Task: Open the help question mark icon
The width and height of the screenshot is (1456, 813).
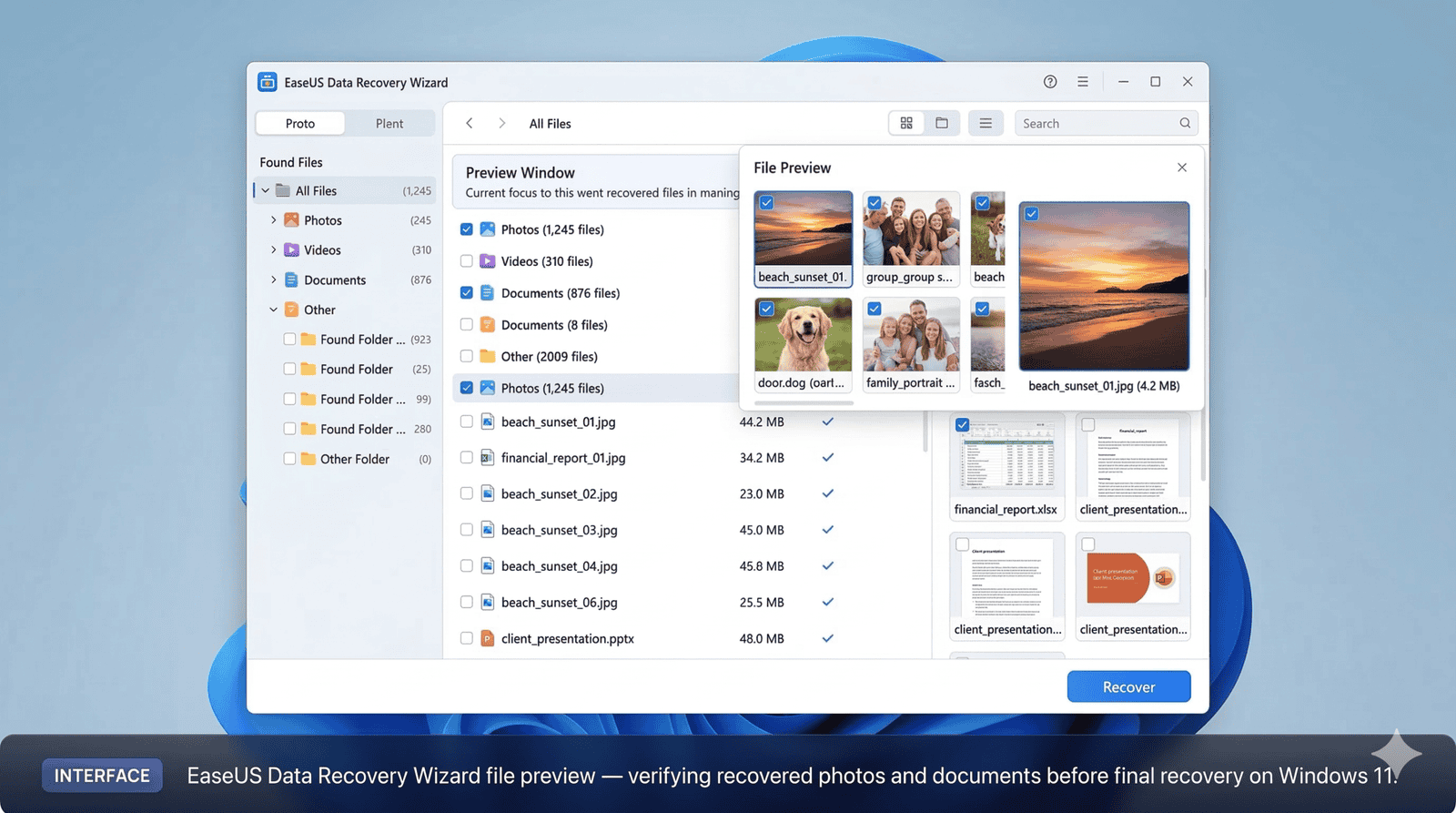Action: pyautogui.click(x=1050, y=82)
